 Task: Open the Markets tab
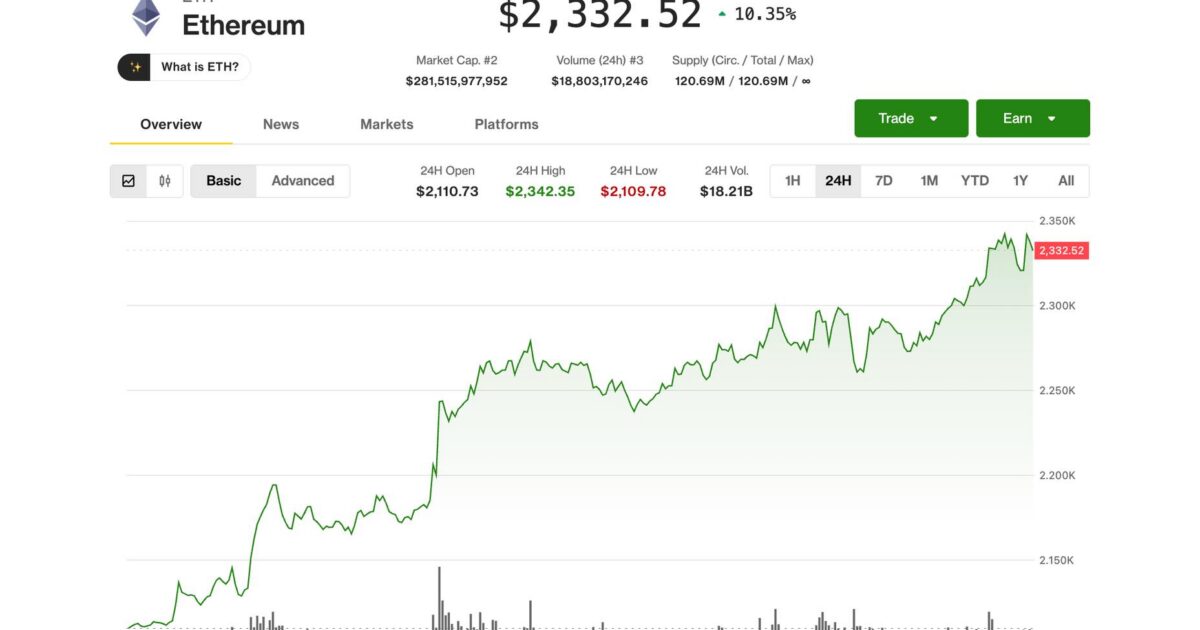tap(386, 124)
